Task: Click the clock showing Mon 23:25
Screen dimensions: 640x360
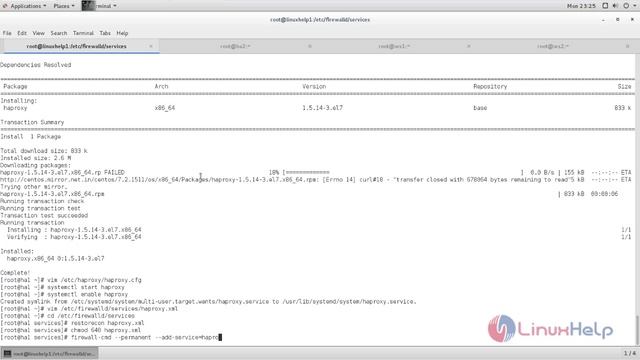Action: (581, 6)
